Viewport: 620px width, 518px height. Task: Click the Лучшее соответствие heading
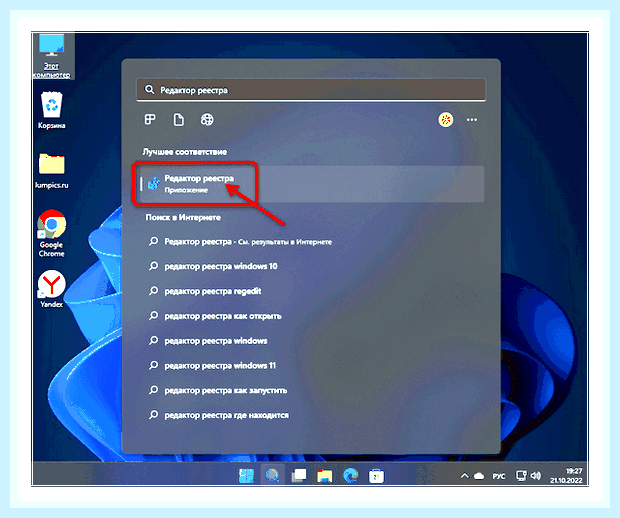click(x=185, y=152)
